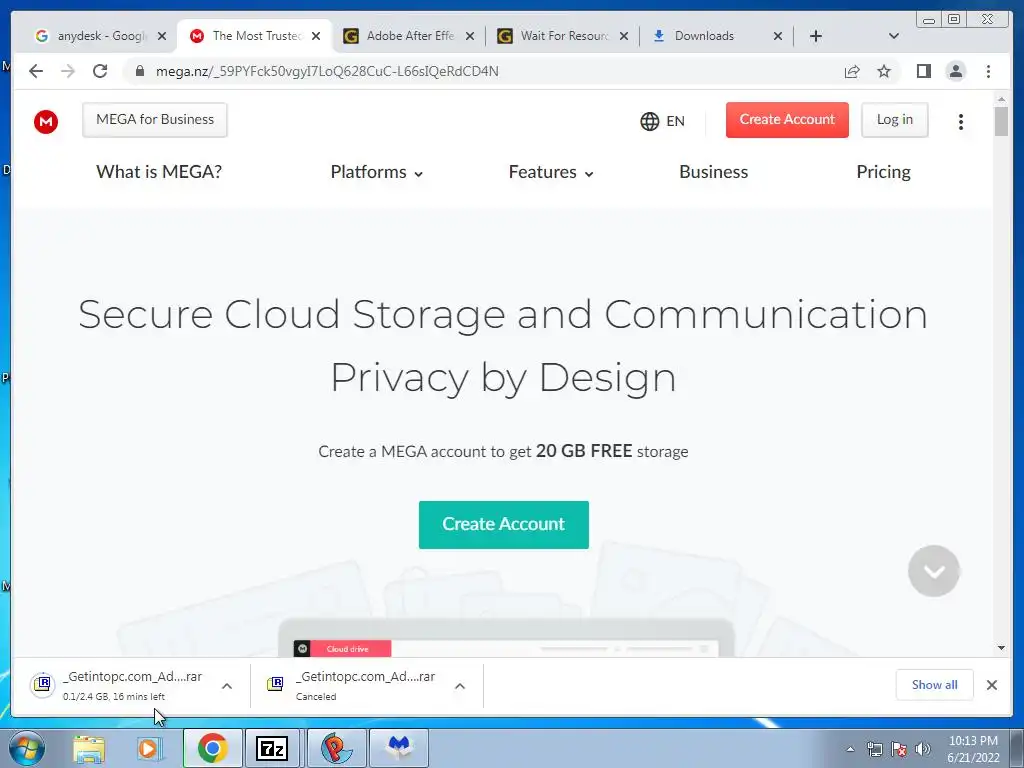This screenshot has height=768, width=1024.
Task: Reload the MEGA page
Action: [100, 71]
